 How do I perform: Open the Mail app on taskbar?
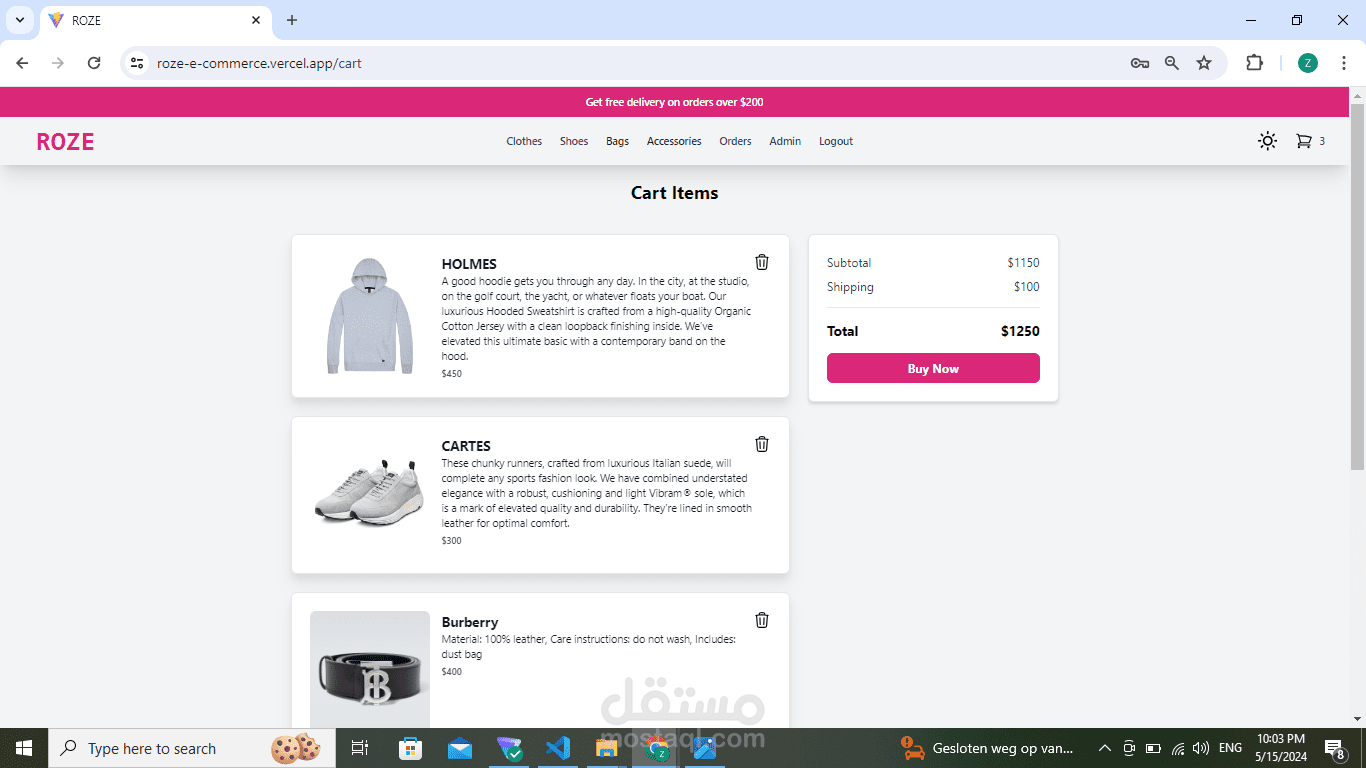pyautogui.click(x=460, y=748)
